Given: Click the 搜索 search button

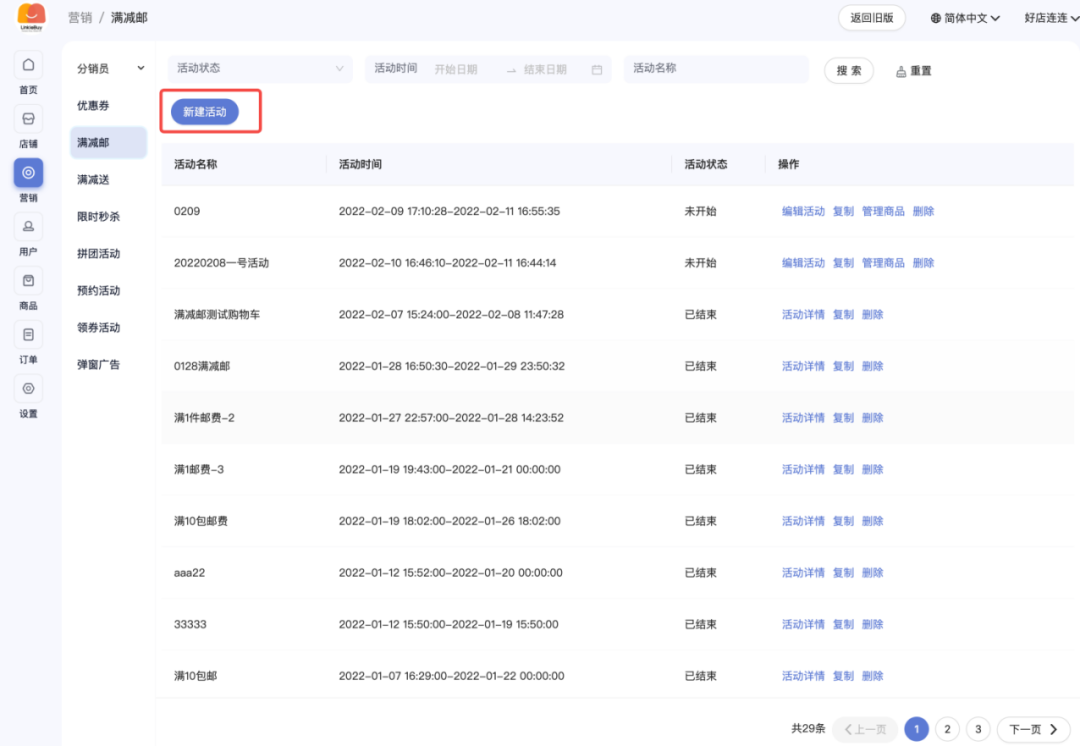Looking at the screenshot, I should [849, 70].
